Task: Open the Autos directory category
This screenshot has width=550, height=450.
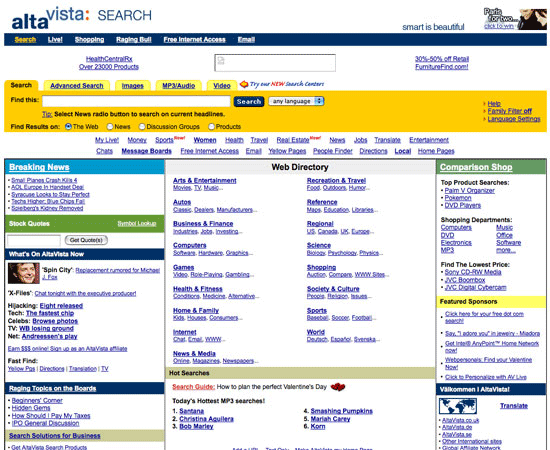Action: (x=182, y=202)
